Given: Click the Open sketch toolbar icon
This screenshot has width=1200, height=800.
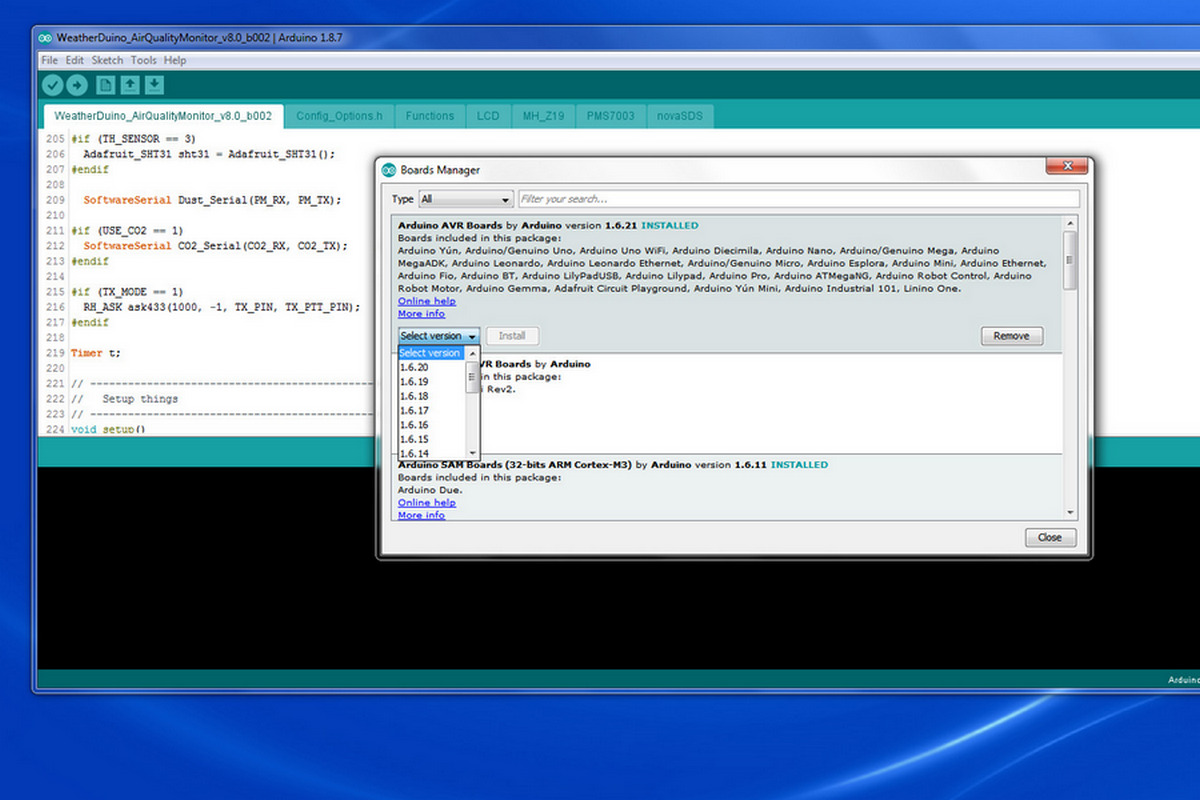Looking at the screenshot, I should [x=129, y=85].
